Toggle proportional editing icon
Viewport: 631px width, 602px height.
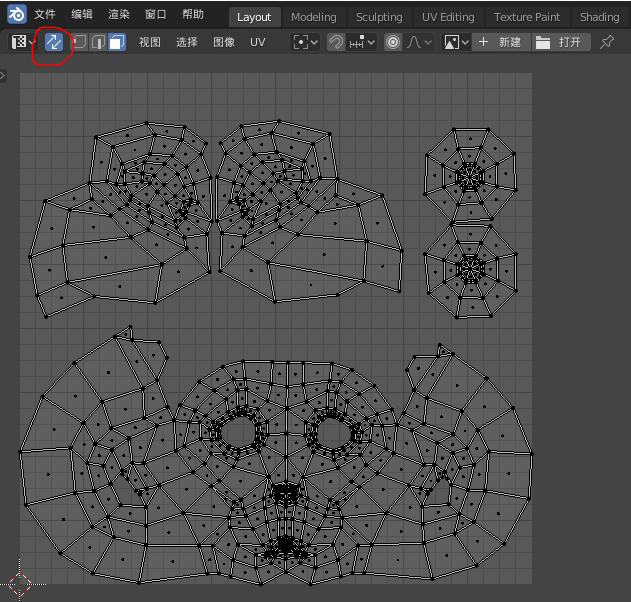pos(393,42)
